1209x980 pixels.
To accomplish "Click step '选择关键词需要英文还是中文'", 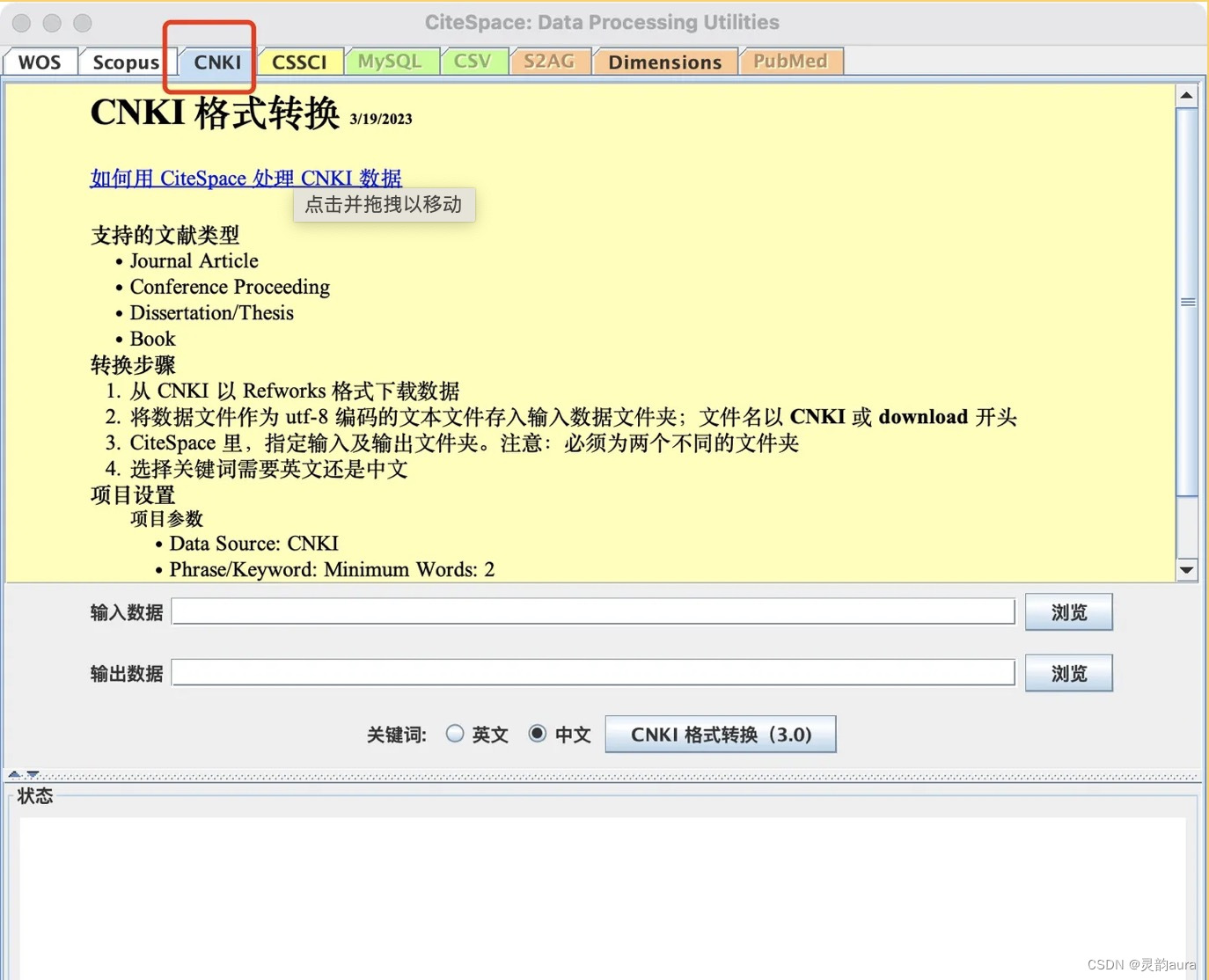I will [269, 470].
